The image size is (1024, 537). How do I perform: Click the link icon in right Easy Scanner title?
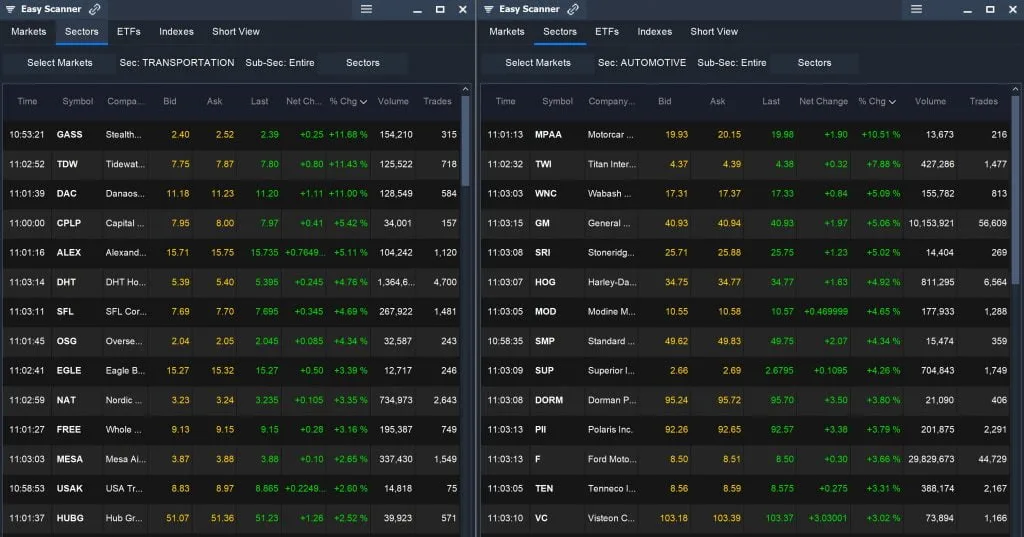573,9
